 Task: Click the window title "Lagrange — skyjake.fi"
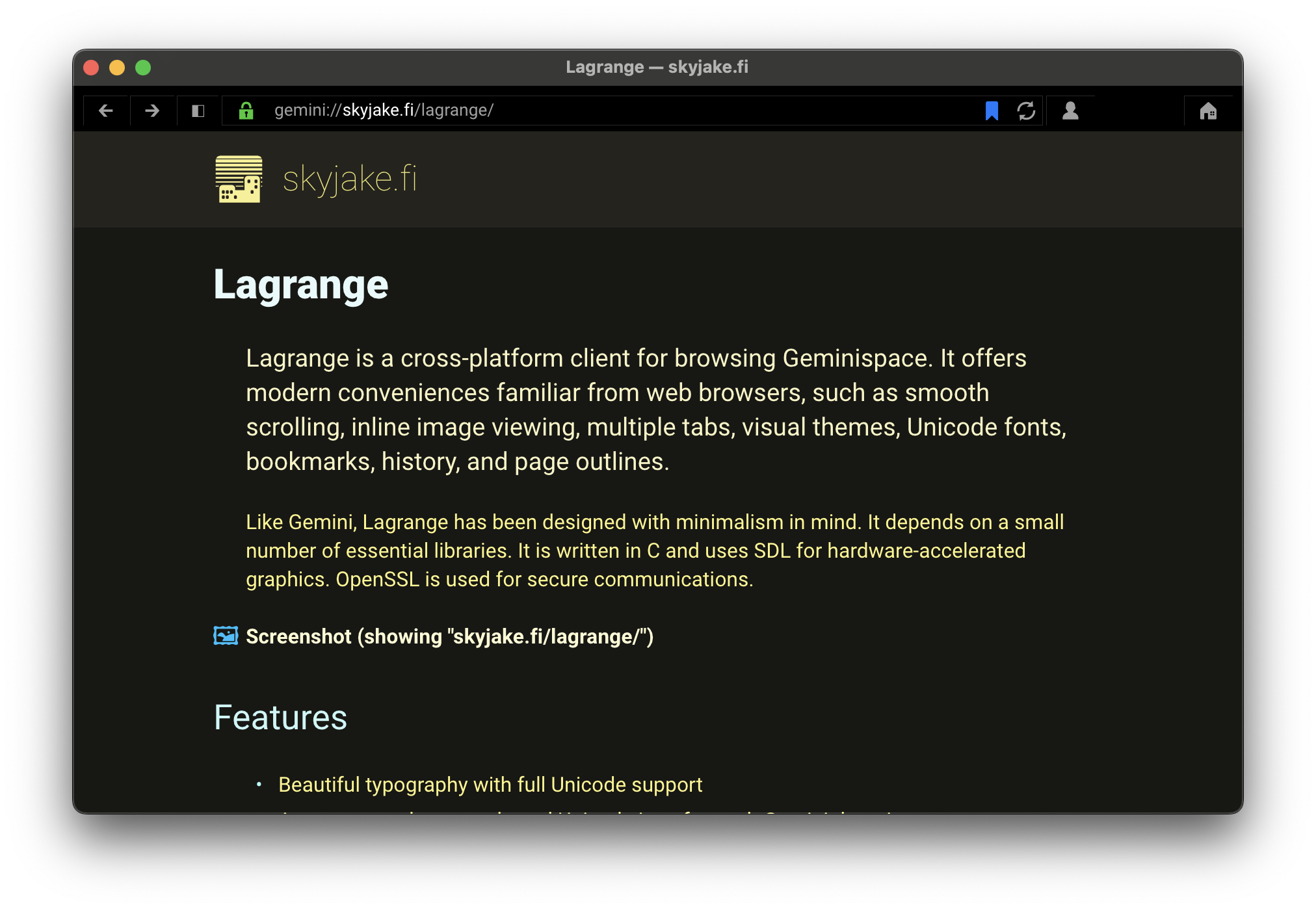pyautogui.click(x=657, y=67)
